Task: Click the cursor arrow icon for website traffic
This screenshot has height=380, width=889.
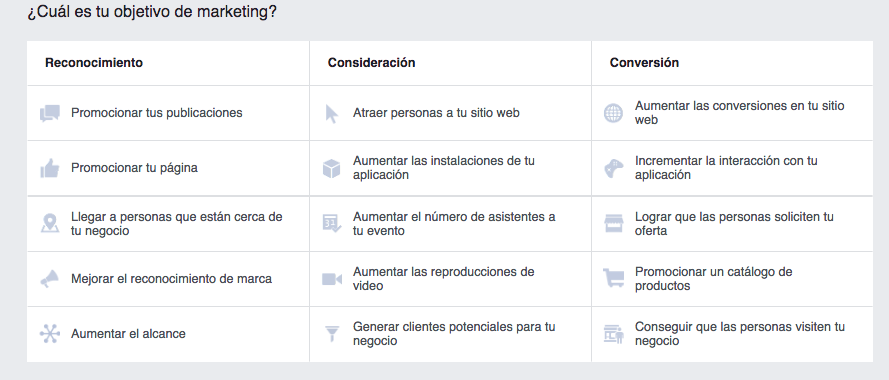Action: point(331,113)
